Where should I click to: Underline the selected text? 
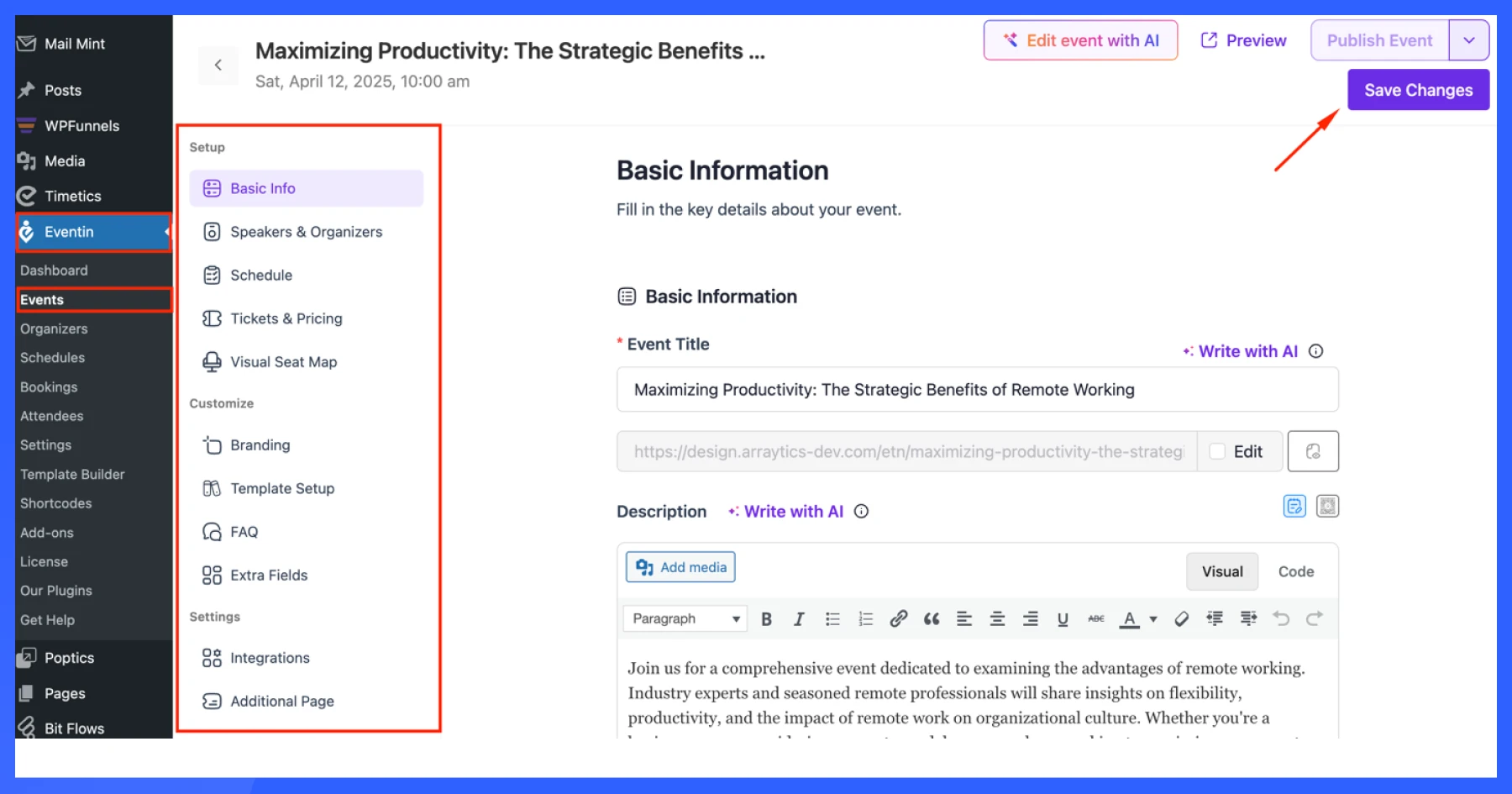1063,619
